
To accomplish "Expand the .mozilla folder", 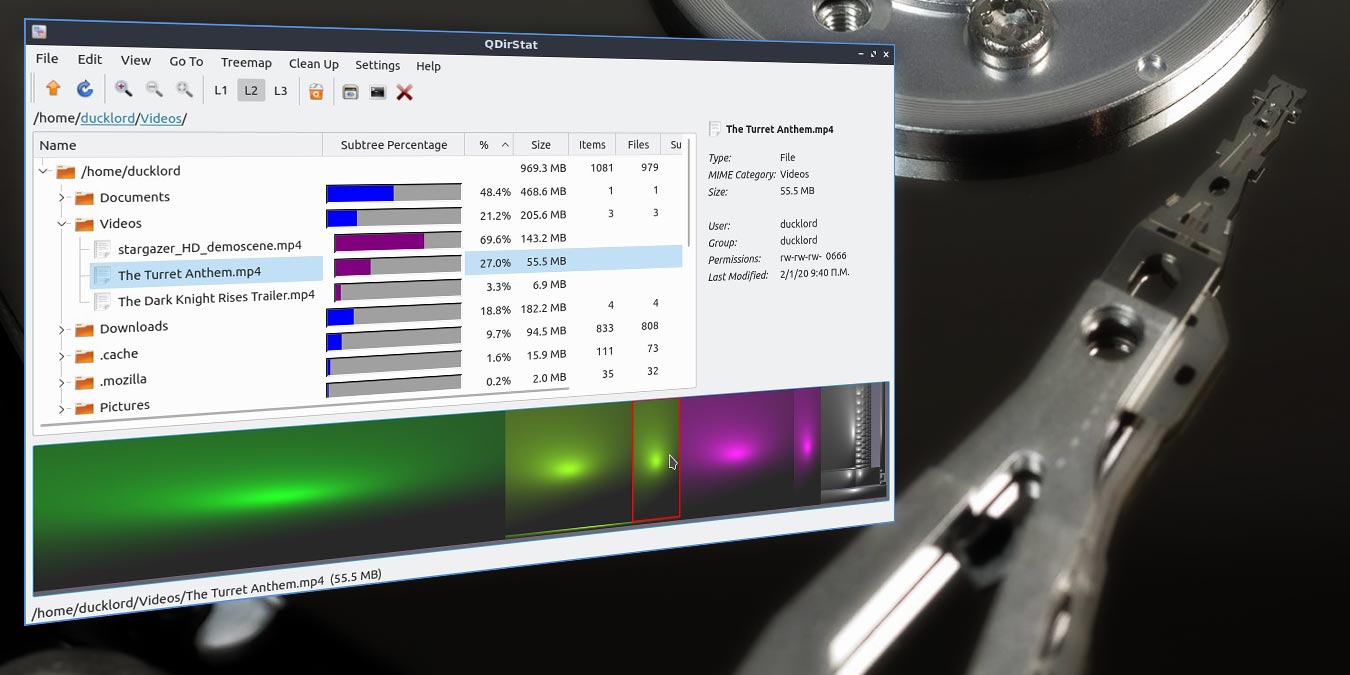I will coord(61,380).
